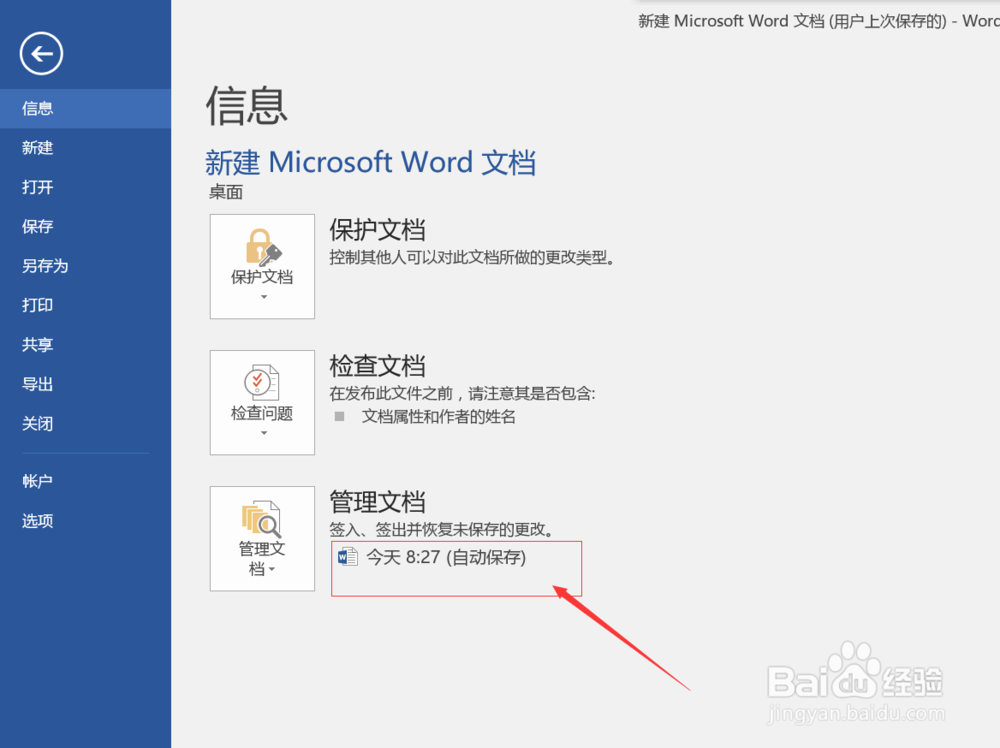
Task: Click 保存 in the sidebar
Action: [x=85, y=226]
